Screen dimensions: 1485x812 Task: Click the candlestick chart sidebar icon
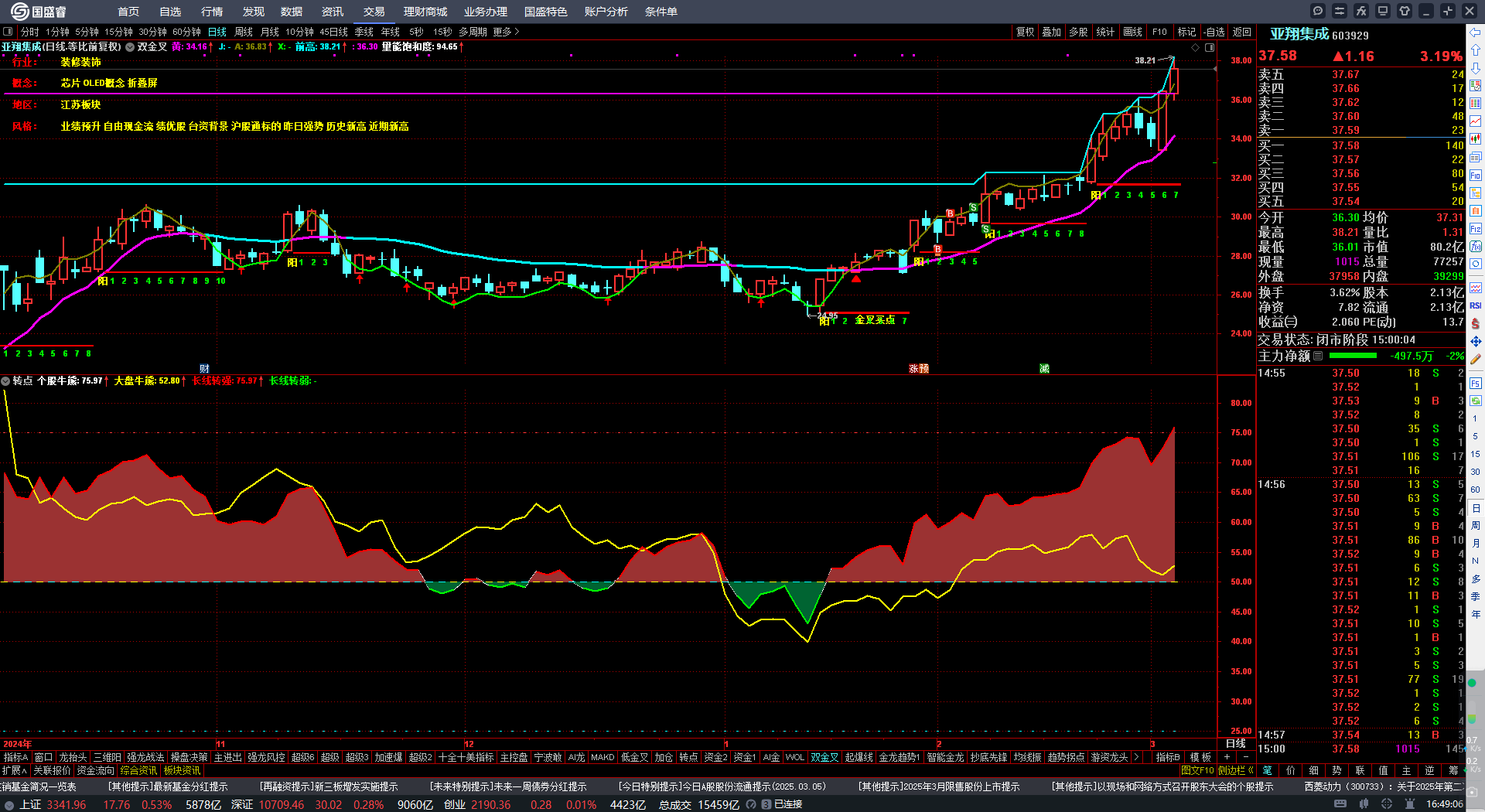(1476, 138)
